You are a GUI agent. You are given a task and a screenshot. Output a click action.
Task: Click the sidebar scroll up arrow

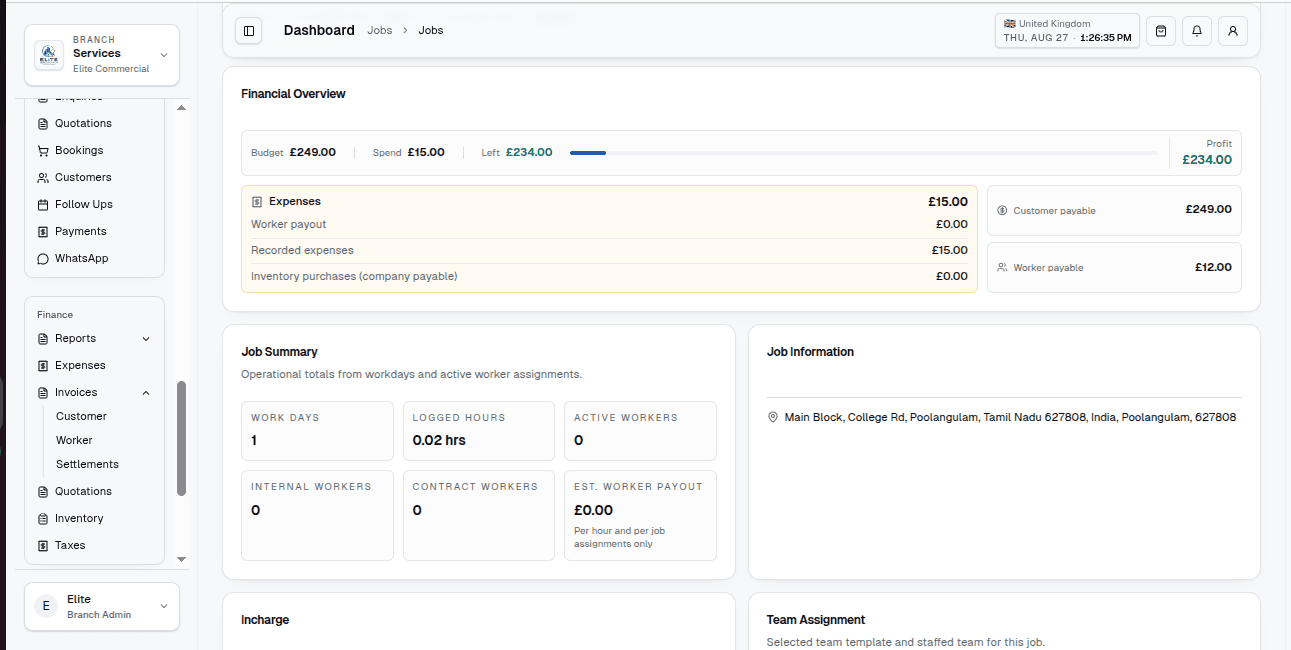pyautogui.click(x=181, y=108)
